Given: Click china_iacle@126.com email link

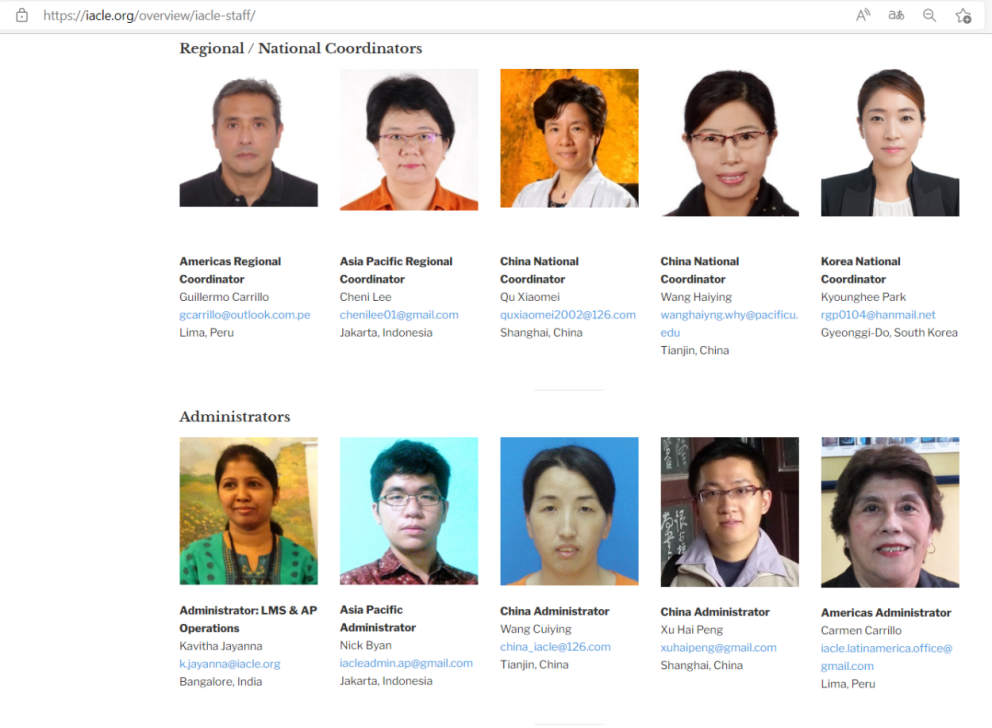Looking at the screenshot, I should pyautogui.click(x=555, y=646).
